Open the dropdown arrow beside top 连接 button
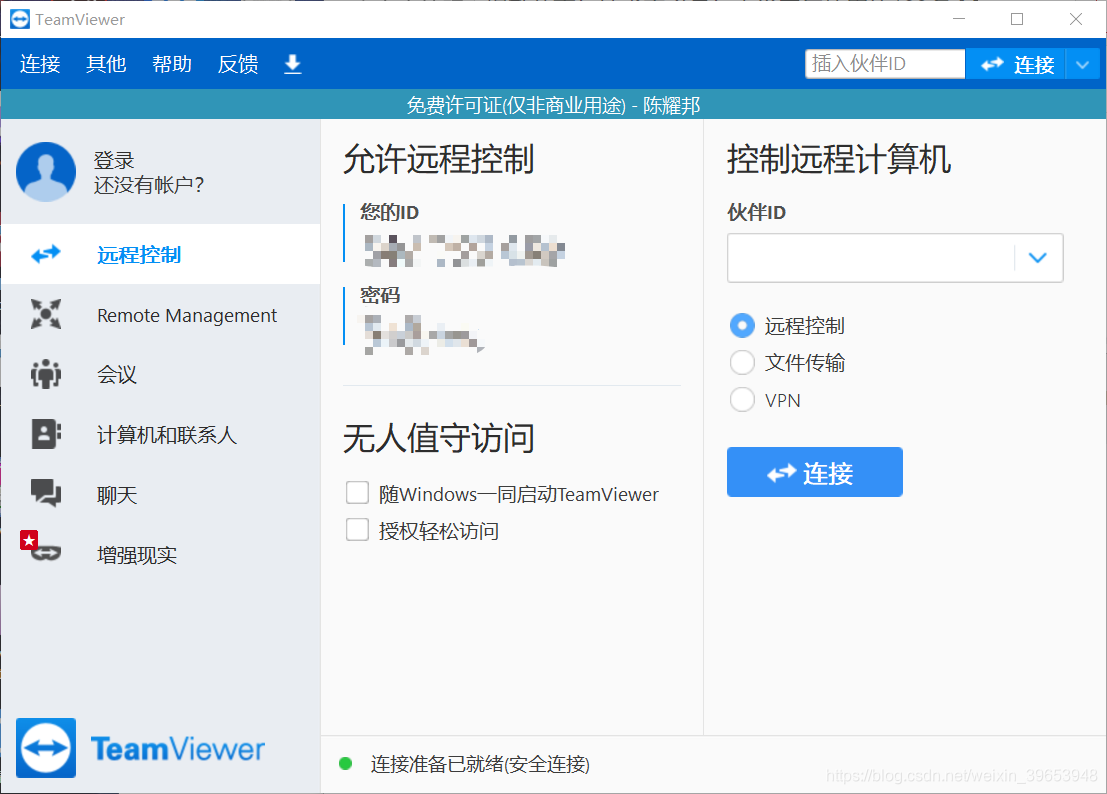The height and width of the screenshot is (794, 1107). coord(1082,64)
